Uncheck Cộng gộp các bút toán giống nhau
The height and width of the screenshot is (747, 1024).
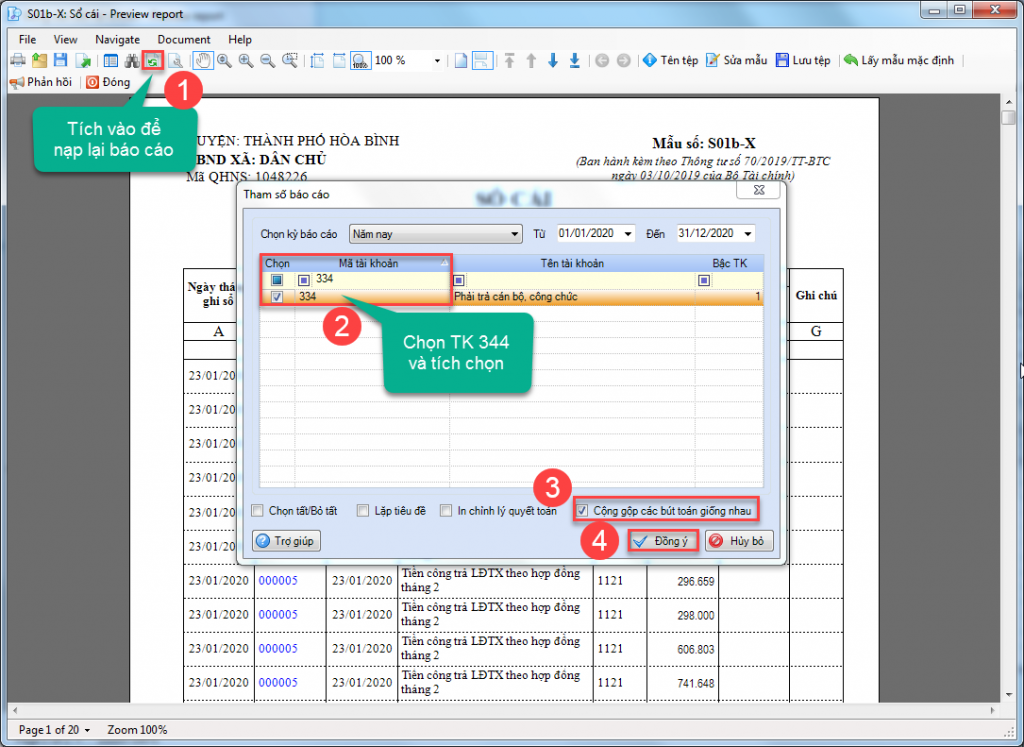click(x=584, y=510)
